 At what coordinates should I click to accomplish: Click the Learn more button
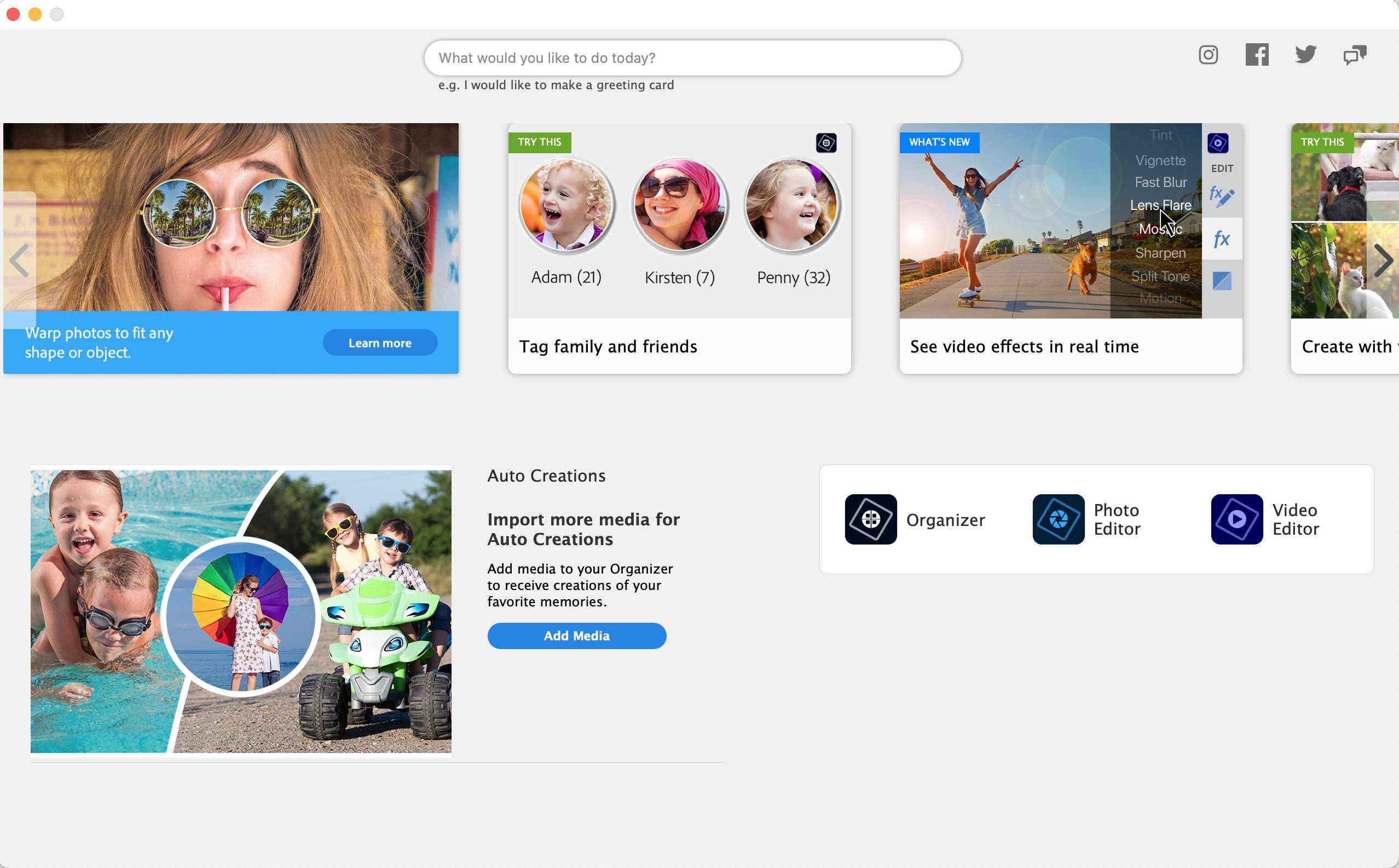tap(379, 343)
